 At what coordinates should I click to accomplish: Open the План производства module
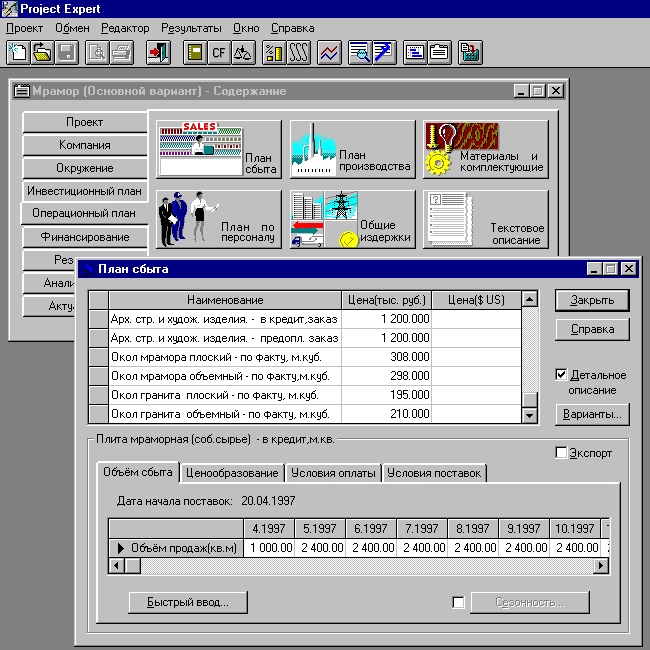point(353,150)
